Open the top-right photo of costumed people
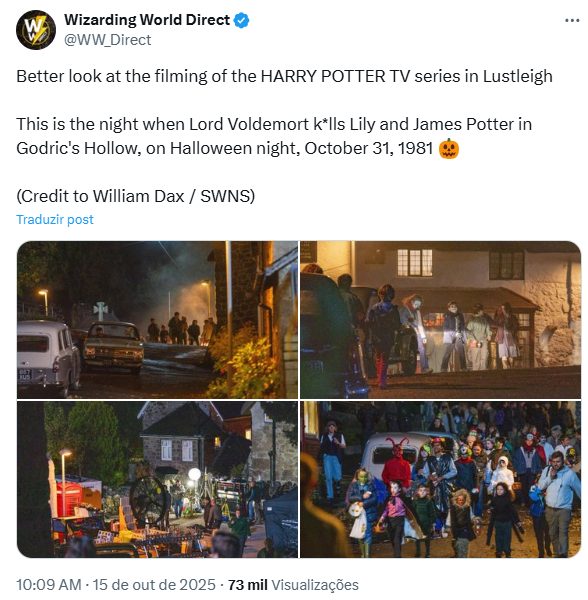Screen dimensions: 588x600 coord(440,320)
